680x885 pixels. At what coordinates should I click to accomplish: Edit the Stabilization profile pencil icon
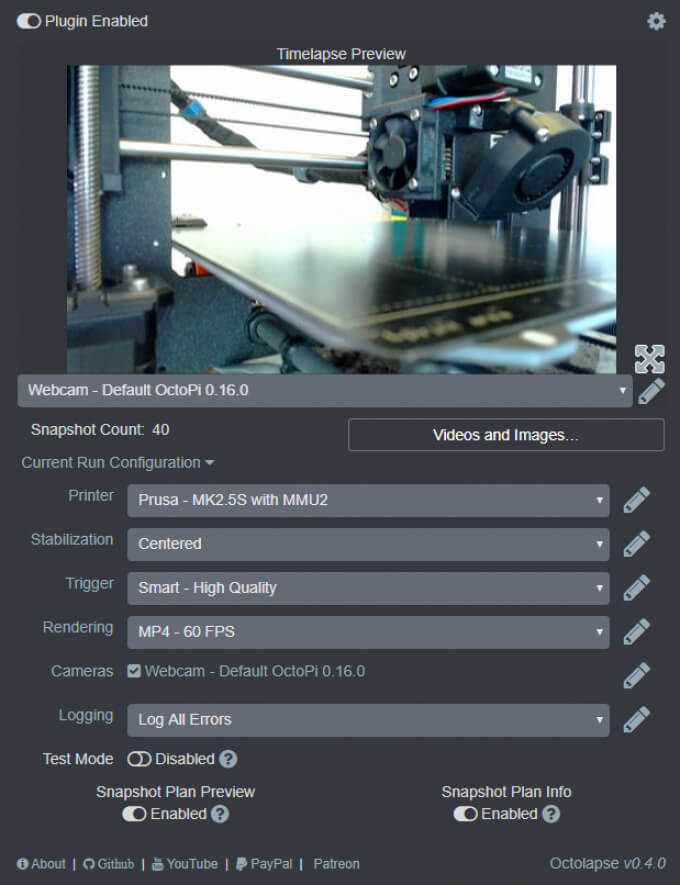tap(636, 544)
